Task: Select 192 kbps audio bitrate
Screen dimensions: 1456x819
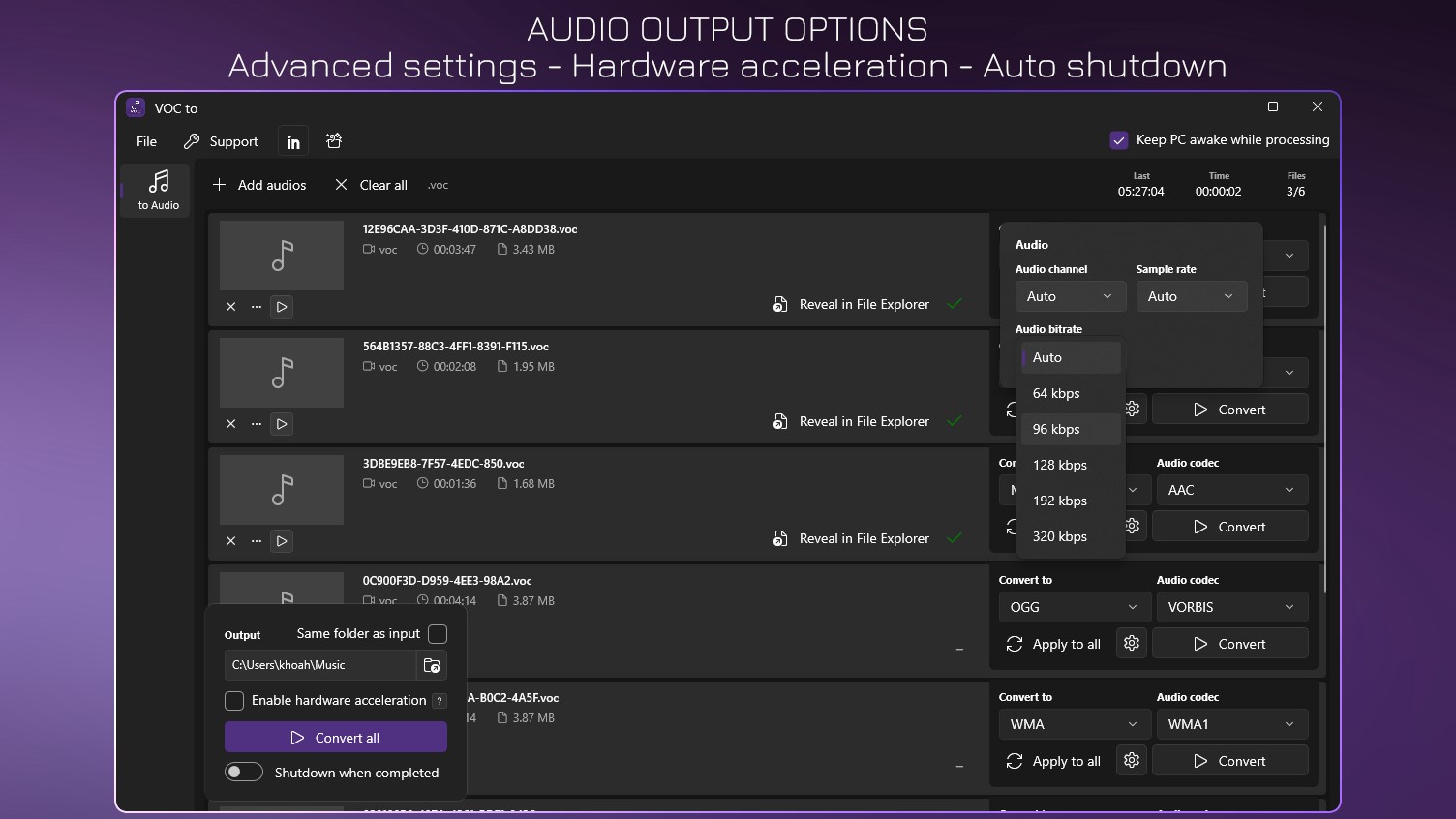Action: (1059, 500)
